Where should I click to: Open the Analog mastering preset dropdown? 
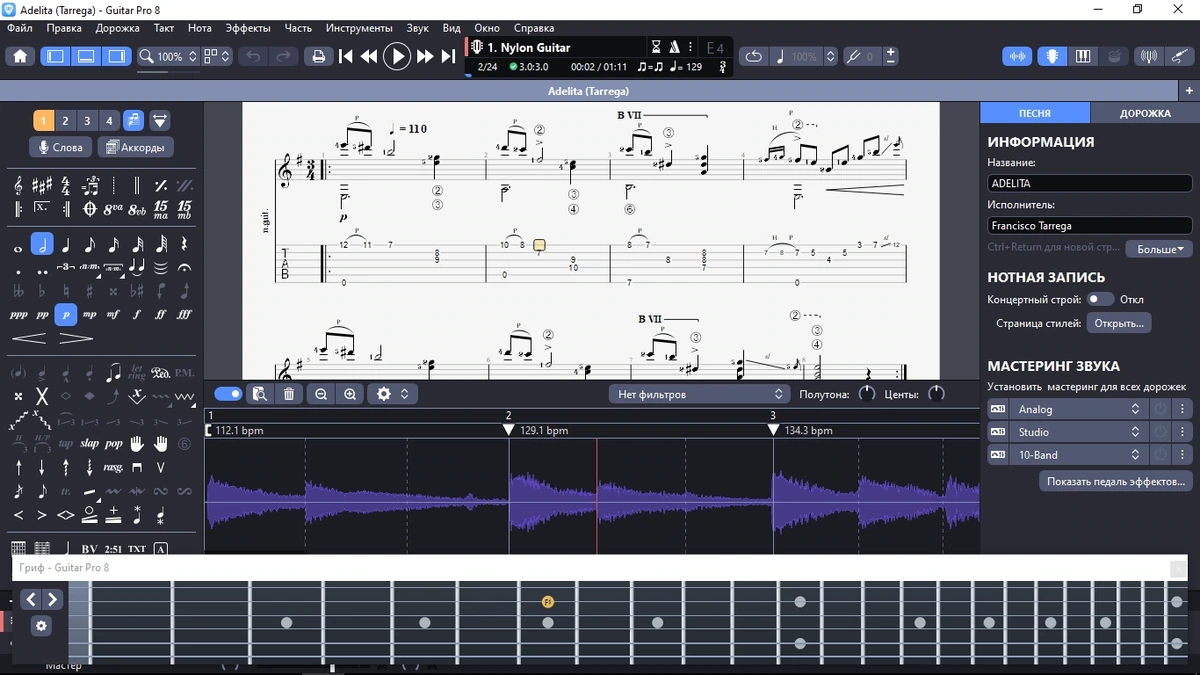pyautogui.click(x=1077, y=409)
